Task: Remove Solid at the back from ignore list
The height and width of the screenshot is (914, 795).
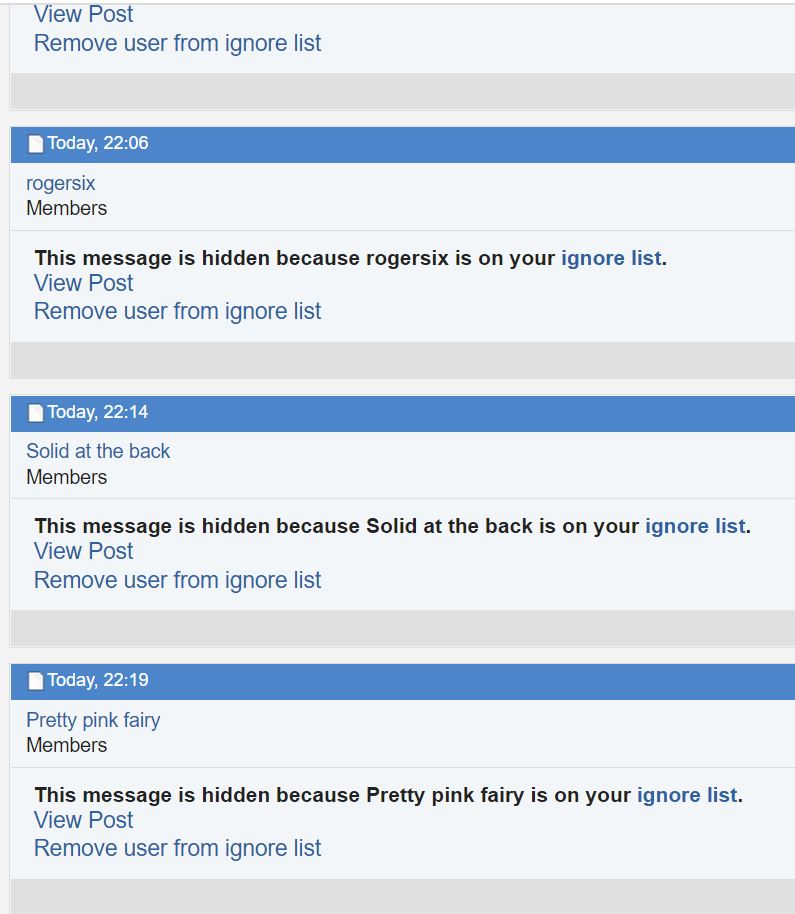Action: (x=177, y=581)
